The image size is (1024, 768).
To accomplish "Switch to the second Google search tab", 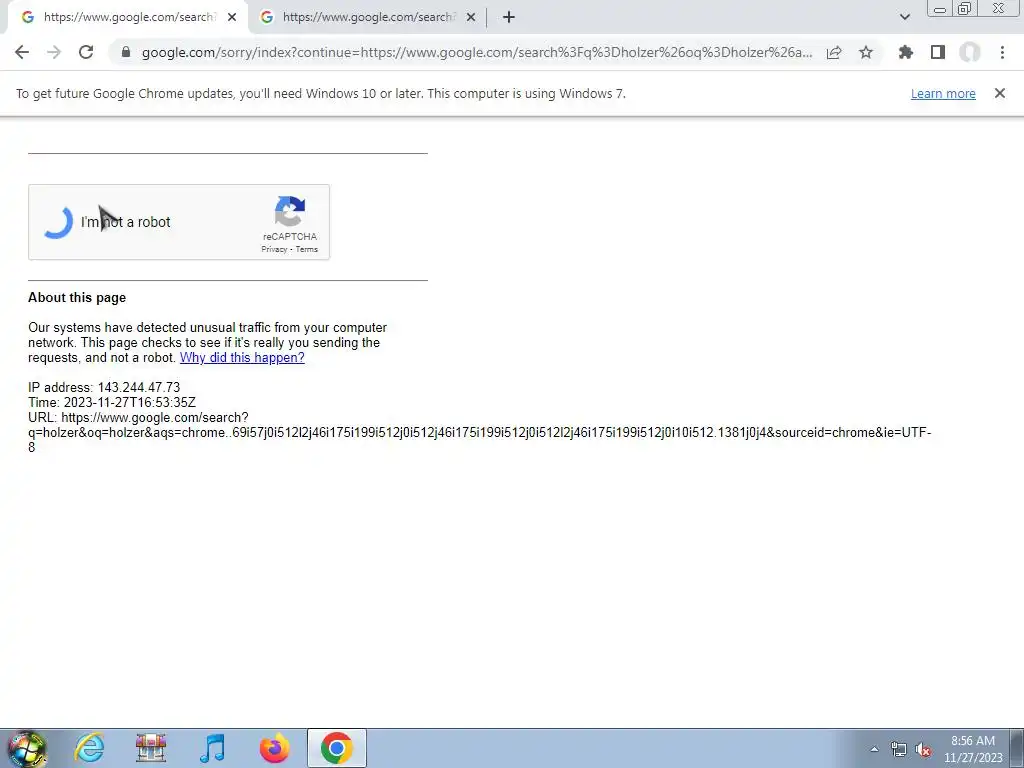I will coord(368,17).
